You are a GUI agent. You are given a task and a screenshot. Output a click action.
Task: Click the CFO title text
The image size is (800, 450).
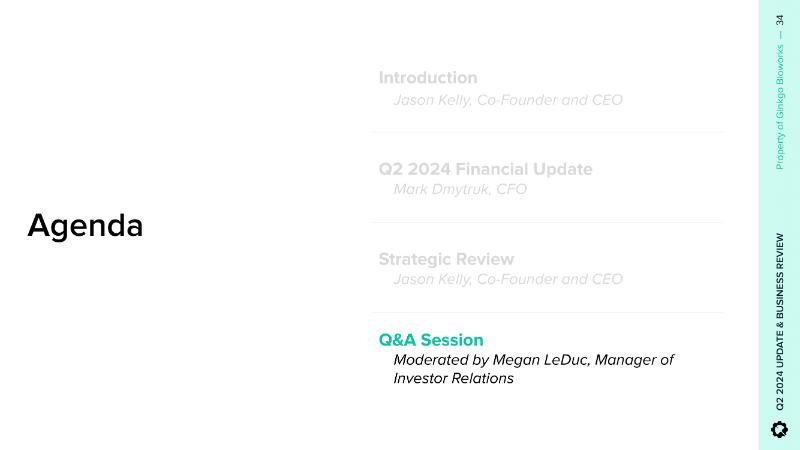pos(511,189)
